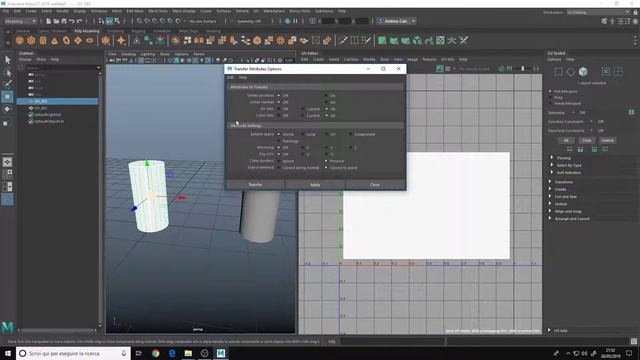This screenshot has width=640, height=360.
Task: Click the Save Scene icon
Action: point(64,21)
